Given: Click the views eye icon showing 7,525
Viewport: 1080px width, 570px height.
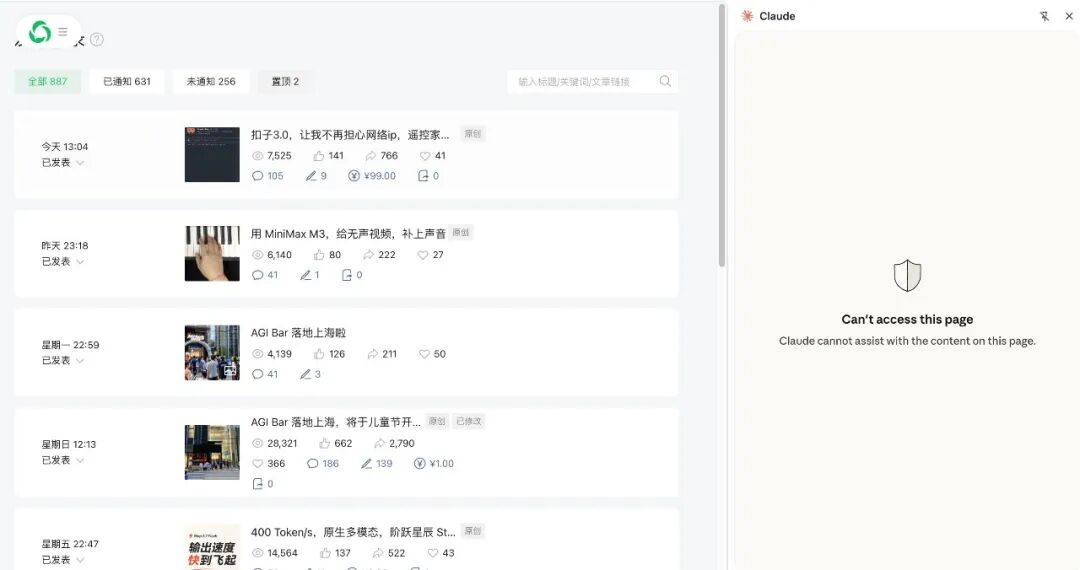Looking at the screenshot, I should 258,156.
